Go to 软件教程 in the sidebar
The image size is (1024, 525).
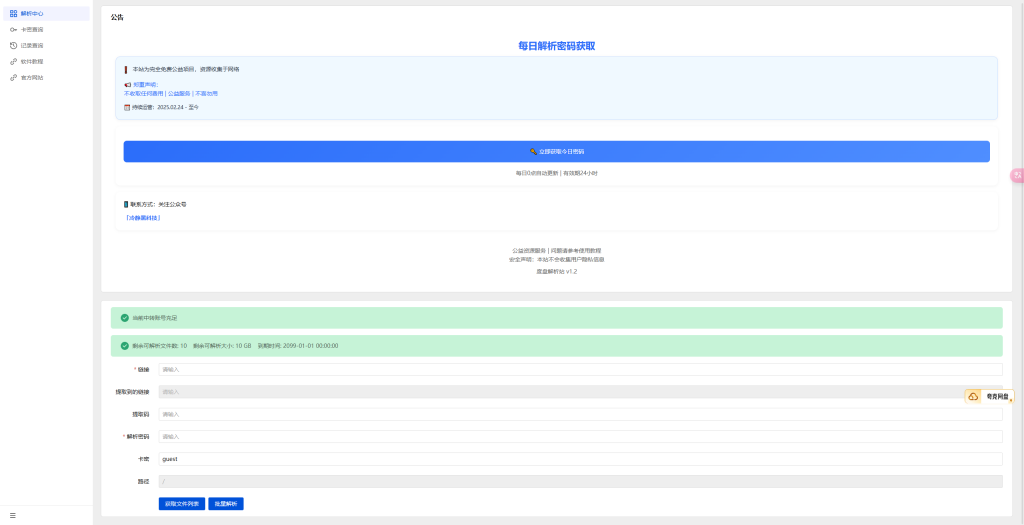[x=32, y=62]
